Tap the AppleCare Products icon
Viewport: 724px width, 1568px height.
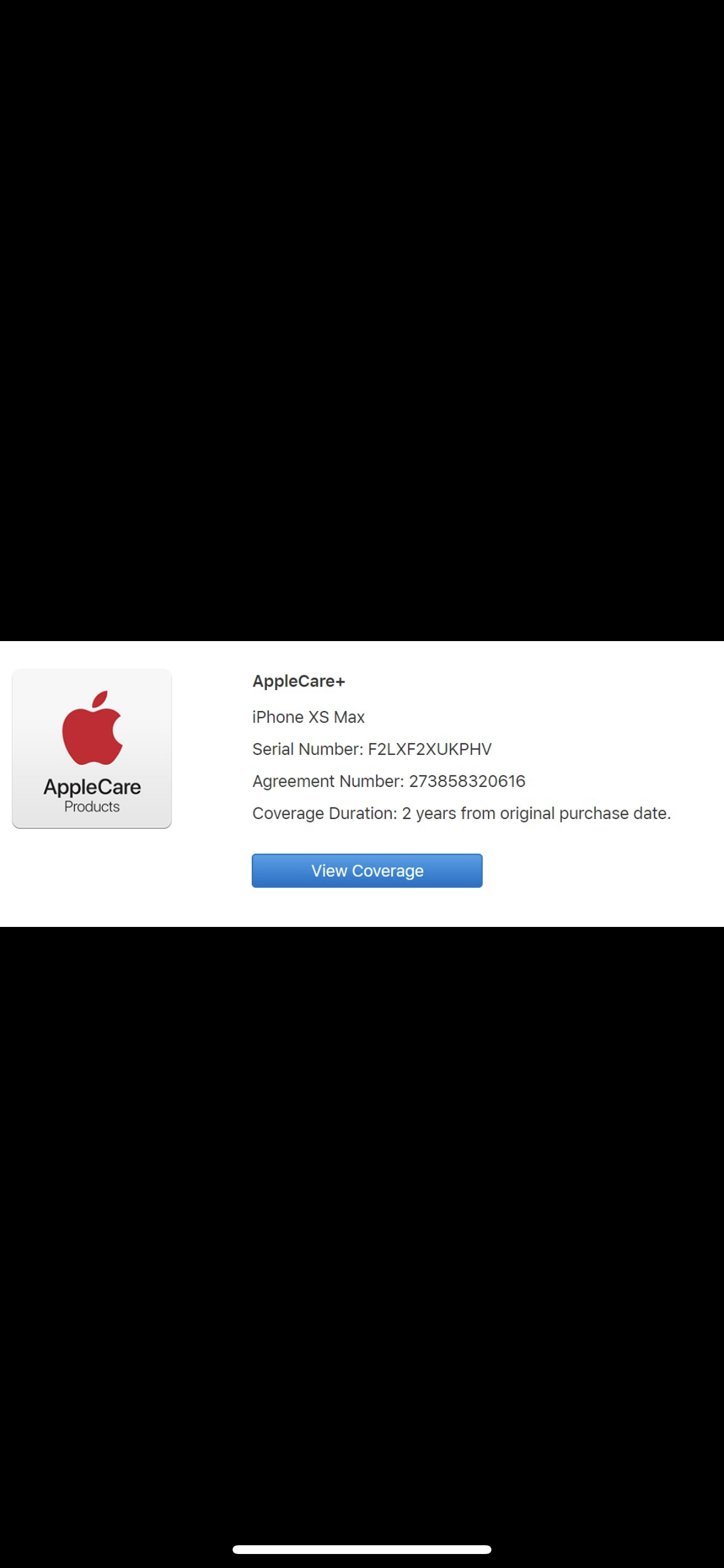point(92,748)
